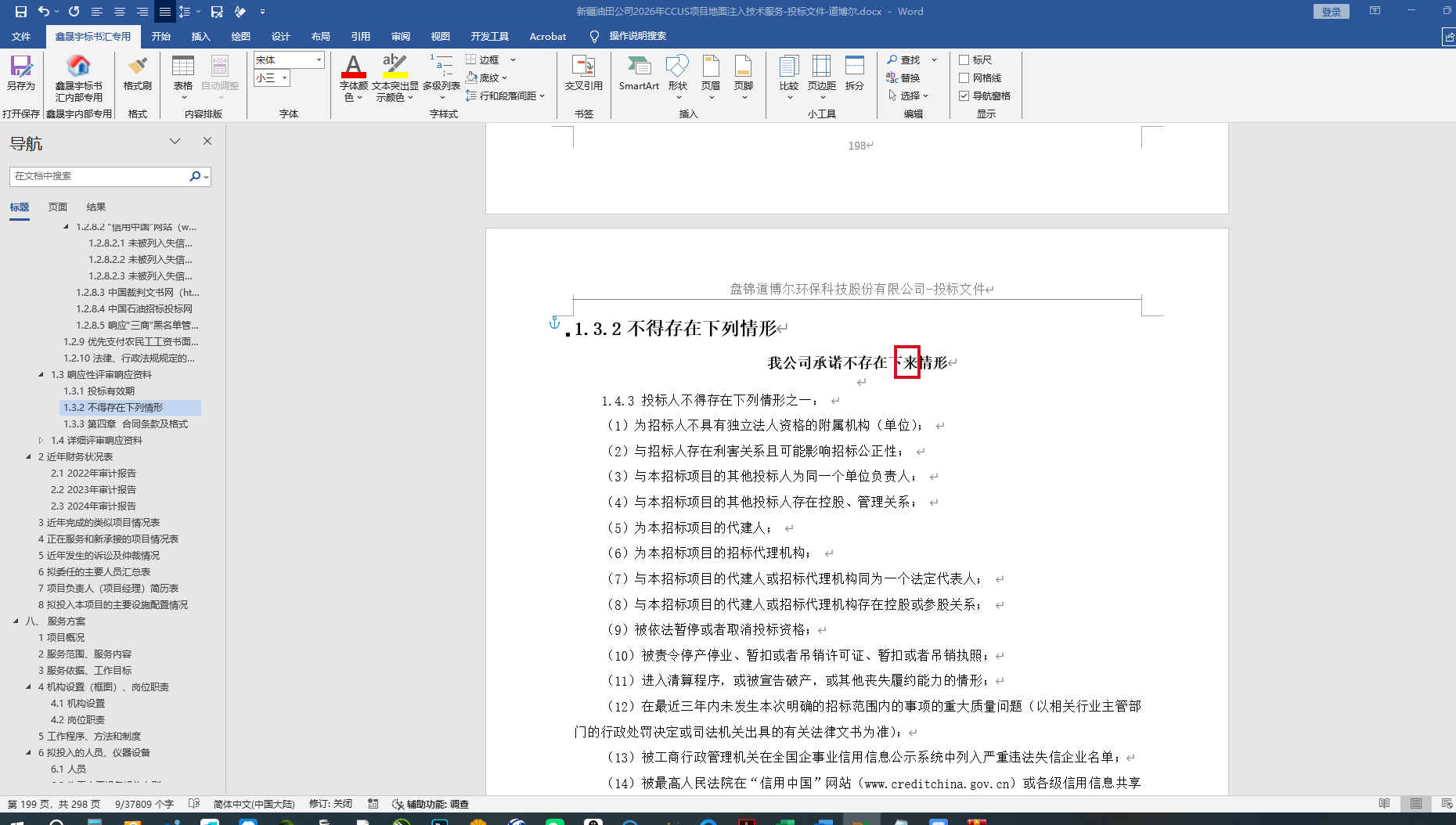Enable the Ruler (标尺) checkbox
Viewport: 1456px width, 825px height.
tap(964, 60)
